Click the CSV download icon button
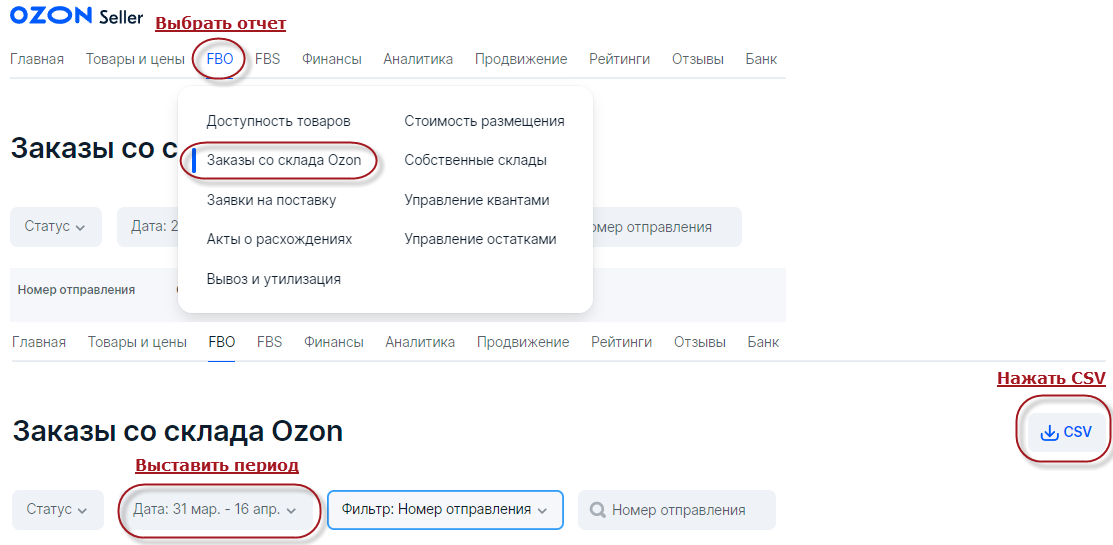Viewport: 1113px width, 545px height. 1066,432
